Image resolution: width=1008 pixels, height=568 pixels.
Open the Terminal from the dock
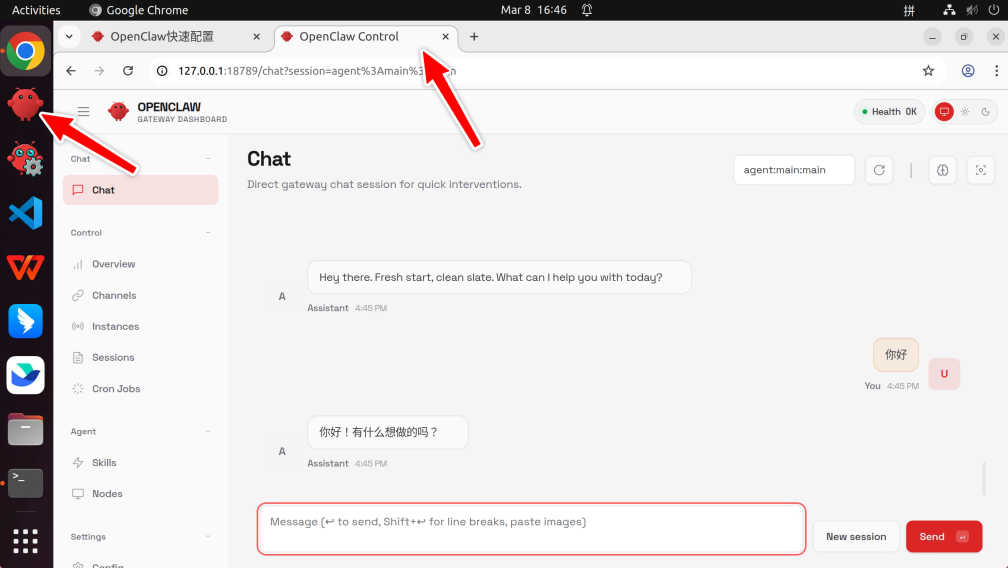coord(25,483)
